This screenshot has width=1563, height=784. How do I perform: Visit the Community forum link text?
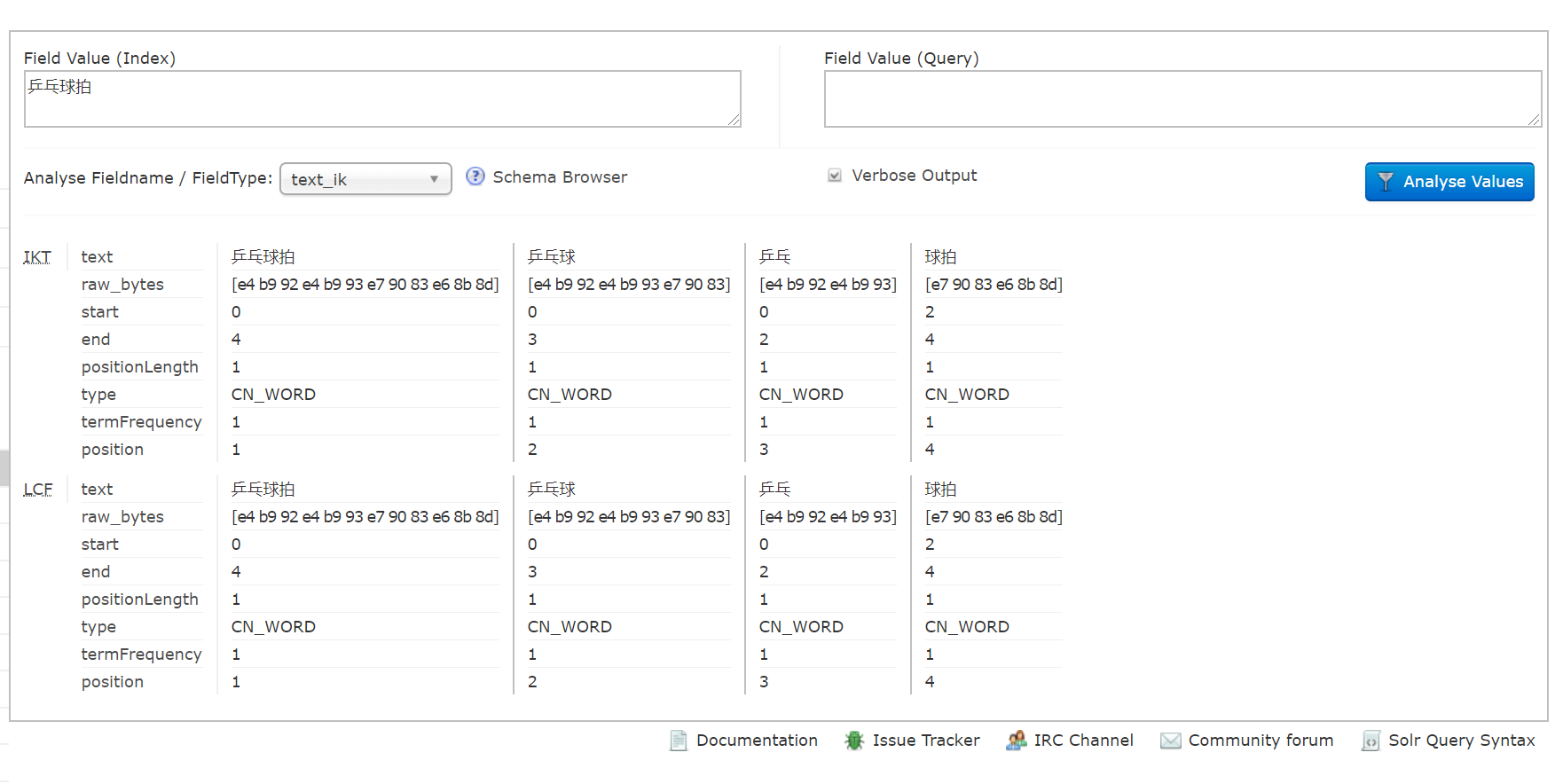click(1261, 741)
